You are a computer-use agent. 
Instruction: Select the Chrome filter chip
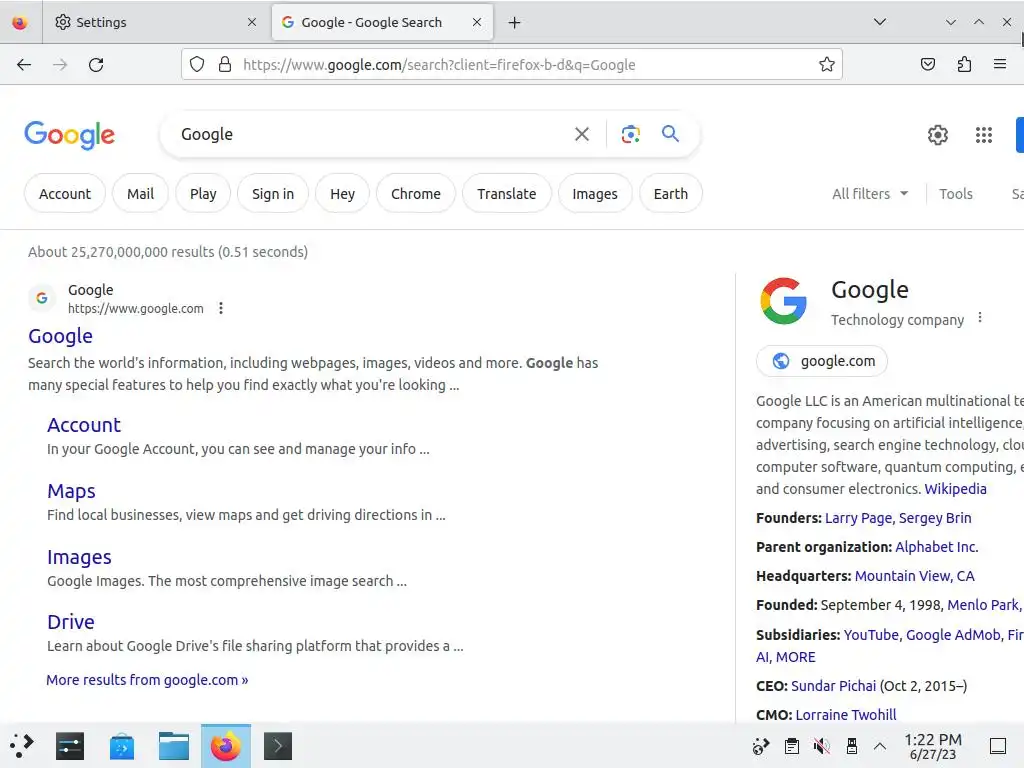tap(416, 194)
